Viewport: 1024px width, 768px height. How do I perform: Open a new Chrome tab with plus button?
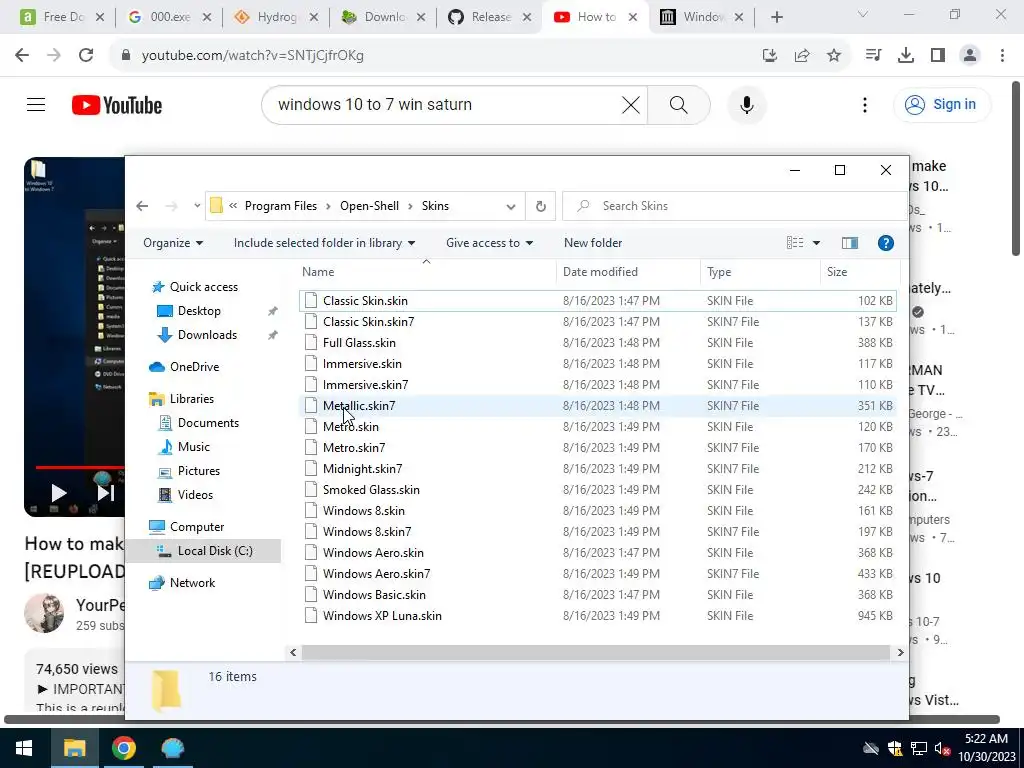point(776,17)
